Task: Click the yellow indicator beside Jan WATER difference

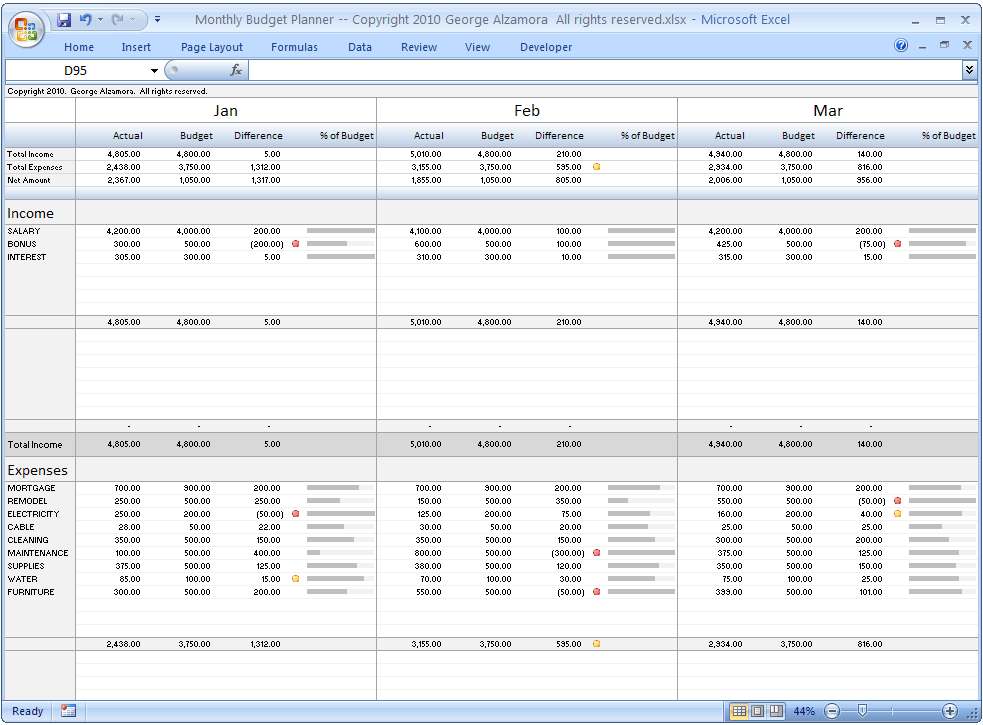Action: [x=295, y=579]
